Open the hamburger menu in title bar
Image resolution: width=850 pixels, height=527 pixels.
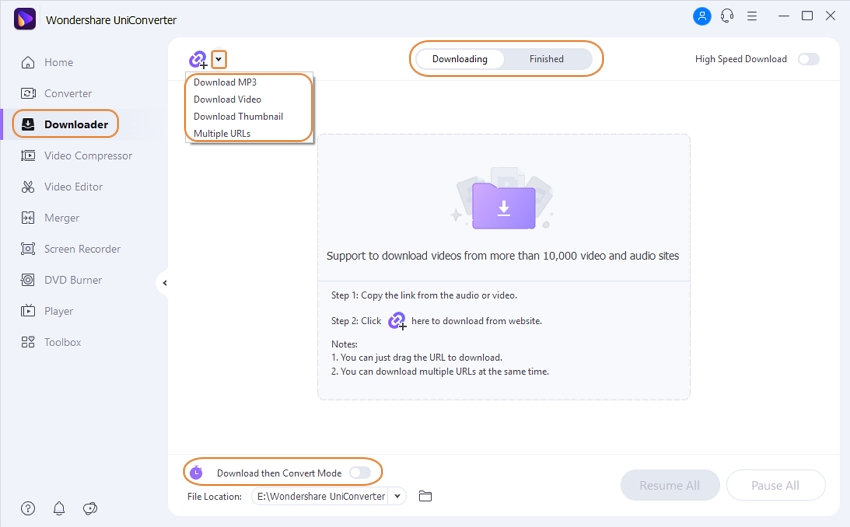[752, 16]
